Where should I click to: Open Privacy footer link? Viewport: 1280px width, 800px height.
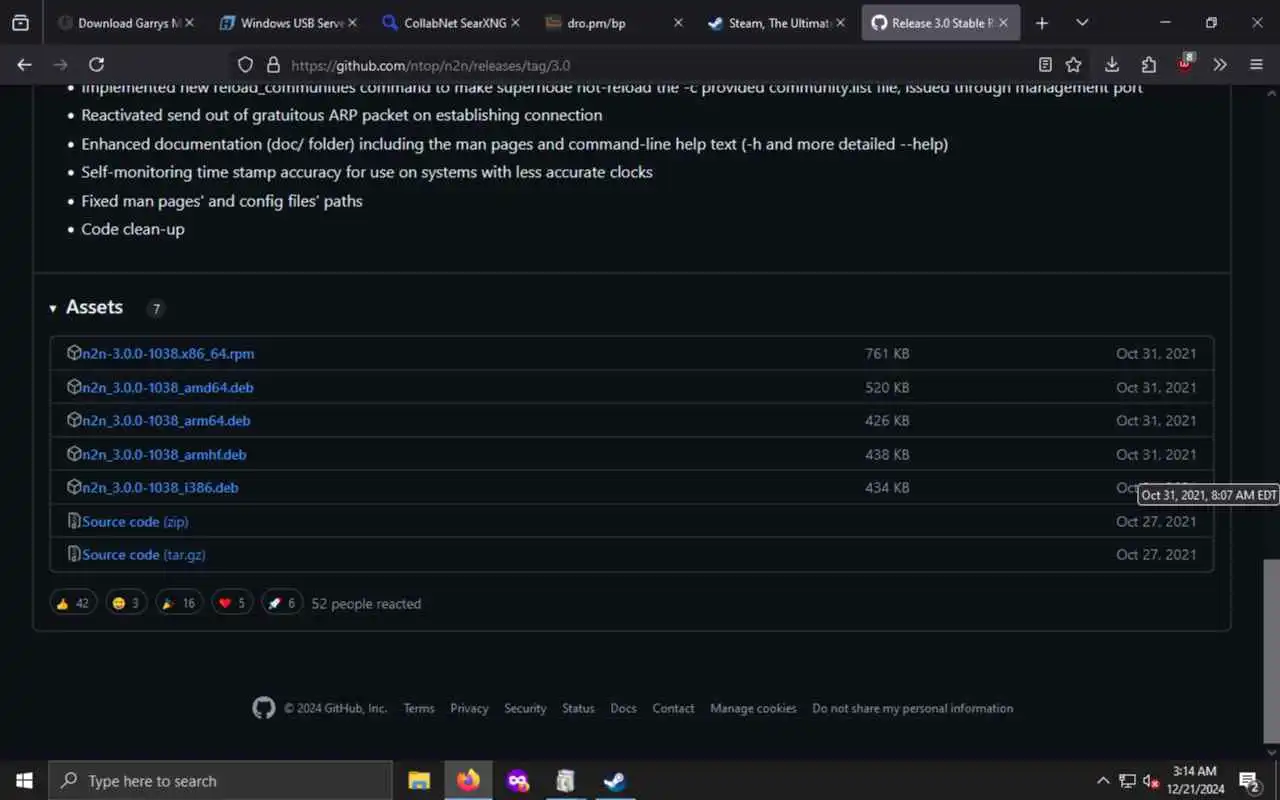point(469,708)
